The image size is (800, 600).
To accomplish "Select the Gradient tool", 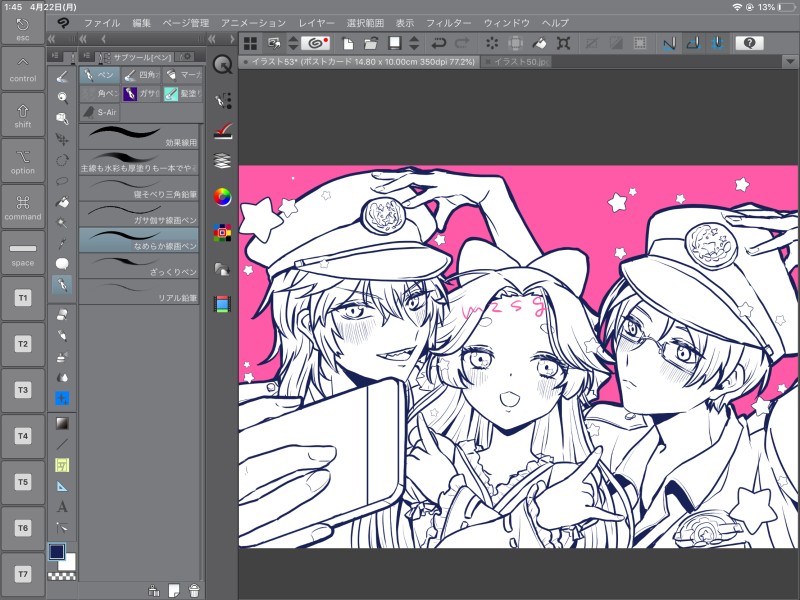I will tap(62, 423).
